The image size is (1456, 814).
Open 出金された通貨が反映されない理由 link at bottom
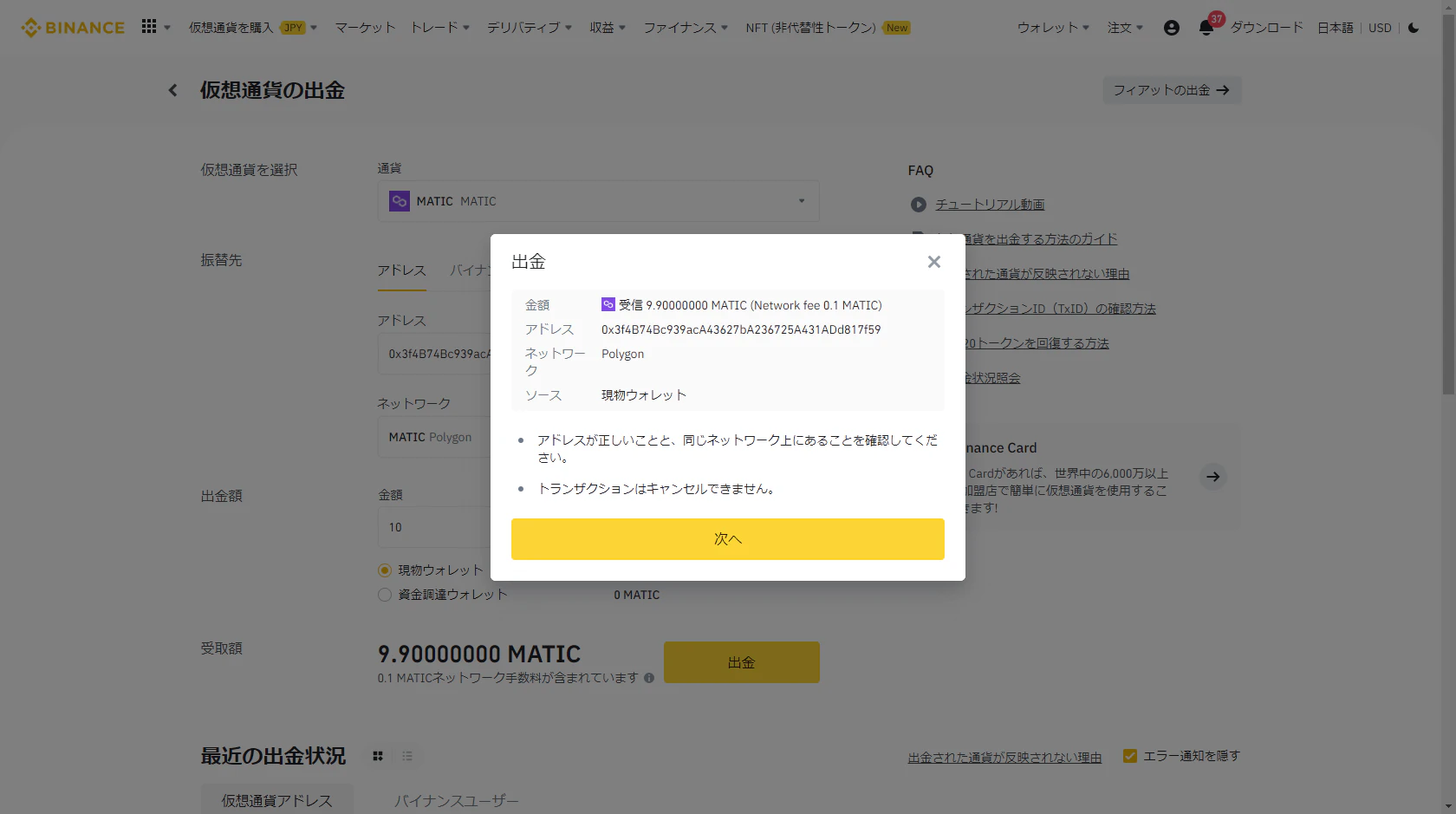point(1004,758)
